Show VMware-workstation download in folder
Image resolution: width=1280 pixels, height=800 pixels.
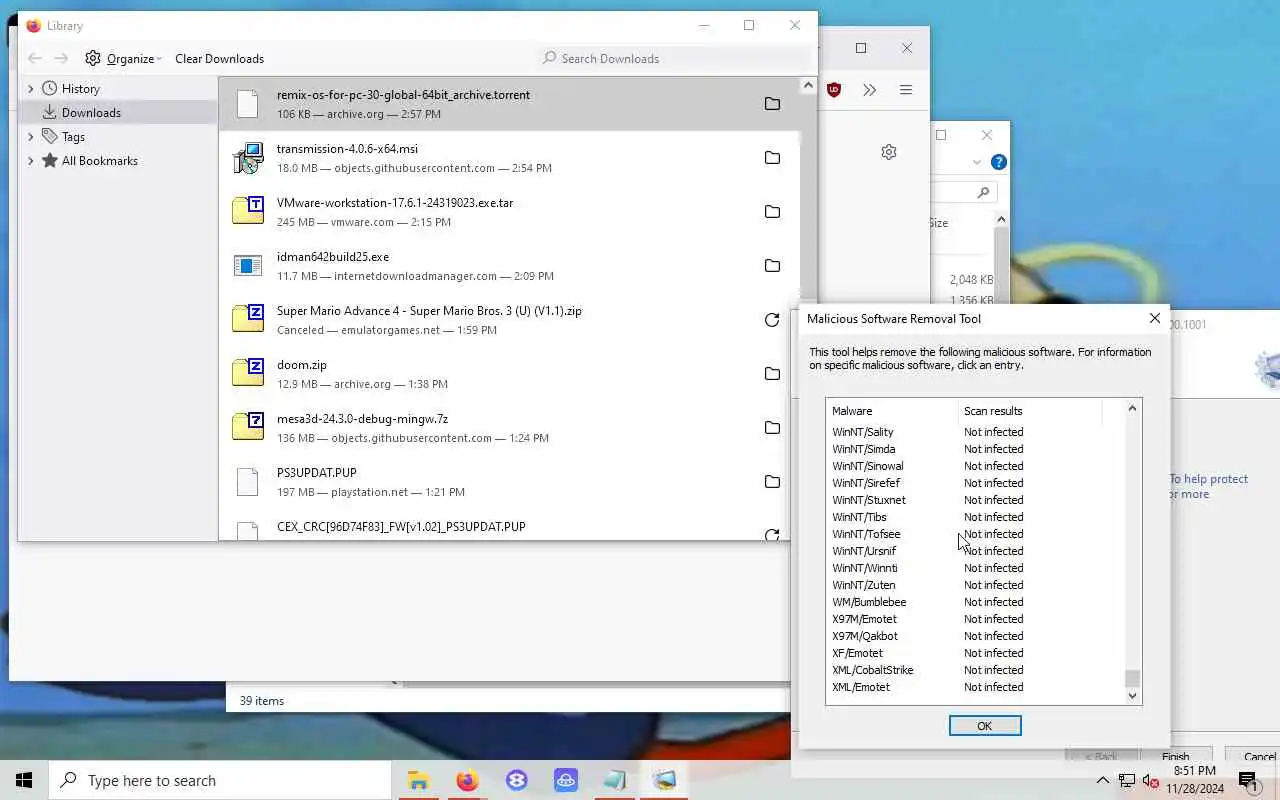click(772, 212)
